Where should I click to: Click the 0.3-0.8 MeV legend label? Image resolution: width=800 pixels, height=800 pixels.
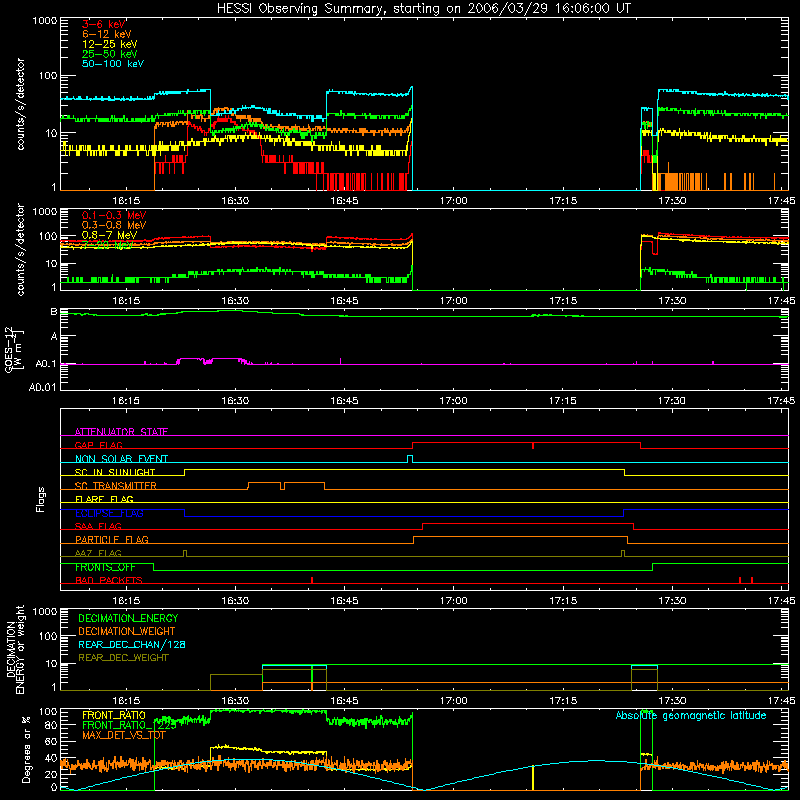coord(114,225)
